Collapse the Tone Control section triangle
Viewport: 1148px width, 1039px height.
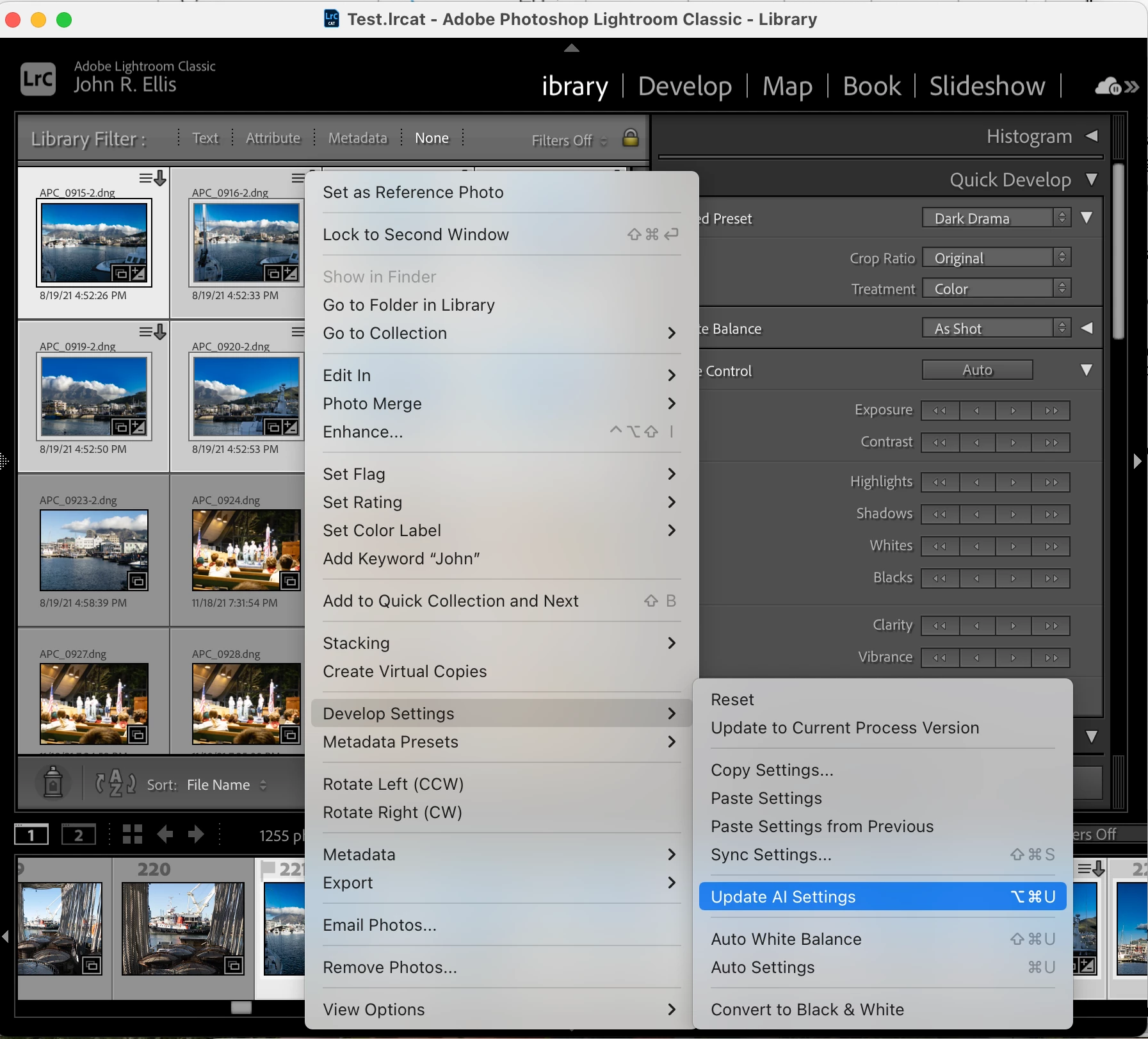pos(1087,370)
